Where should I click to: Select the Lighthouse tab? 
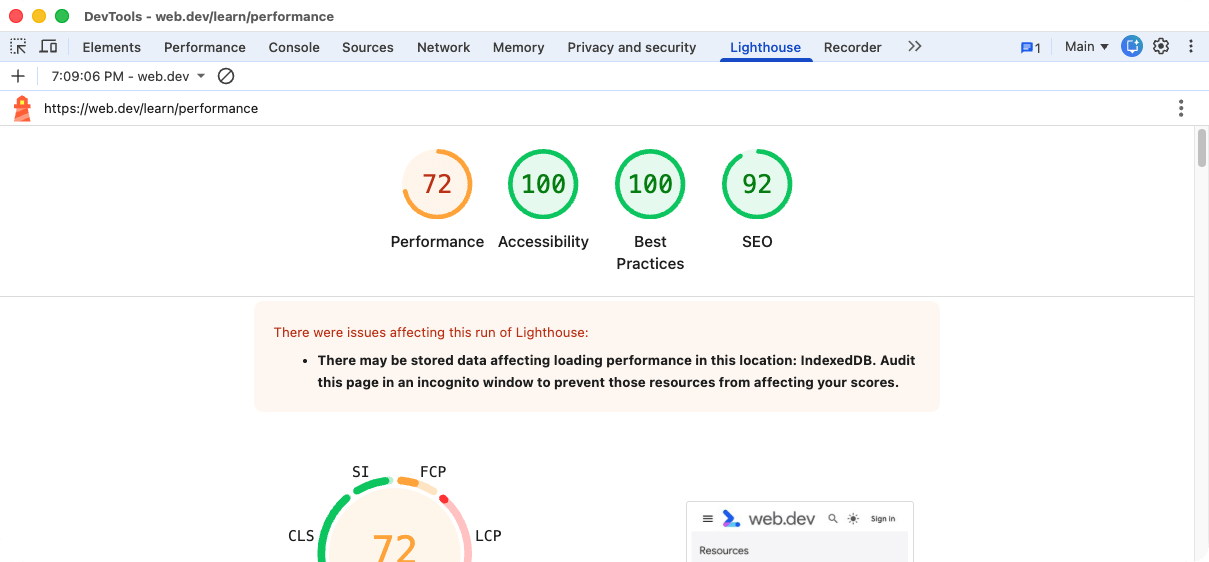[766, 47]
